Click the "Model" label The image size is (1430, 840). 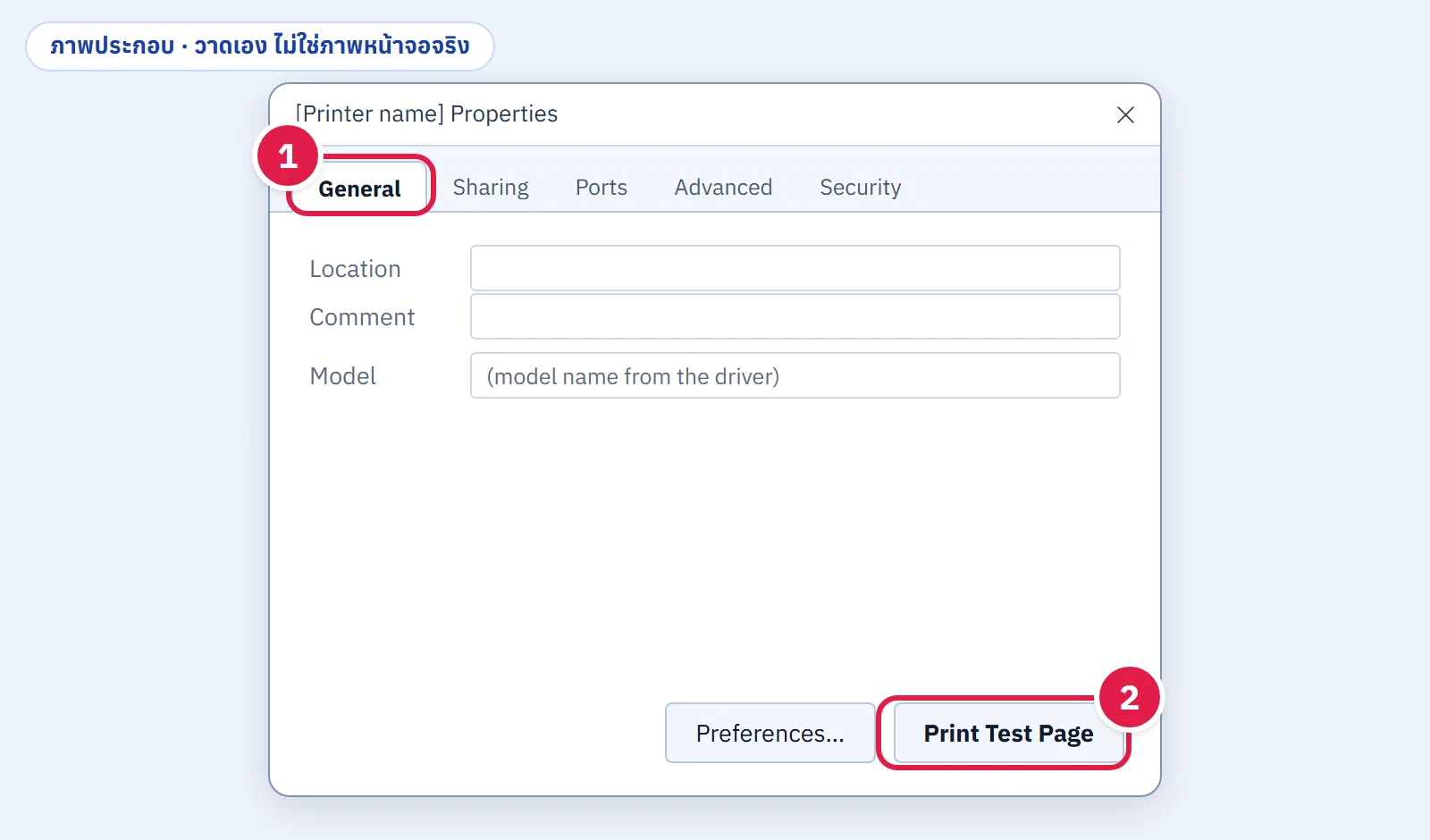pos(342,376)
